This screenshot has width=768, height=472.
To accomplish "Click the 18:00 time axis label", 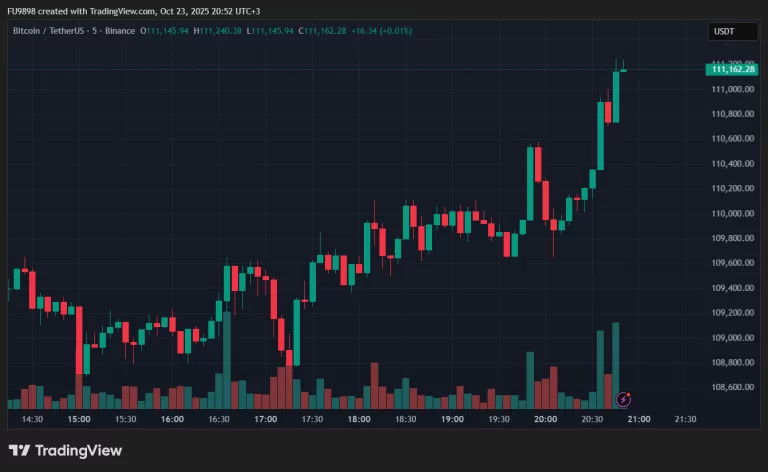I will point(358,420).
